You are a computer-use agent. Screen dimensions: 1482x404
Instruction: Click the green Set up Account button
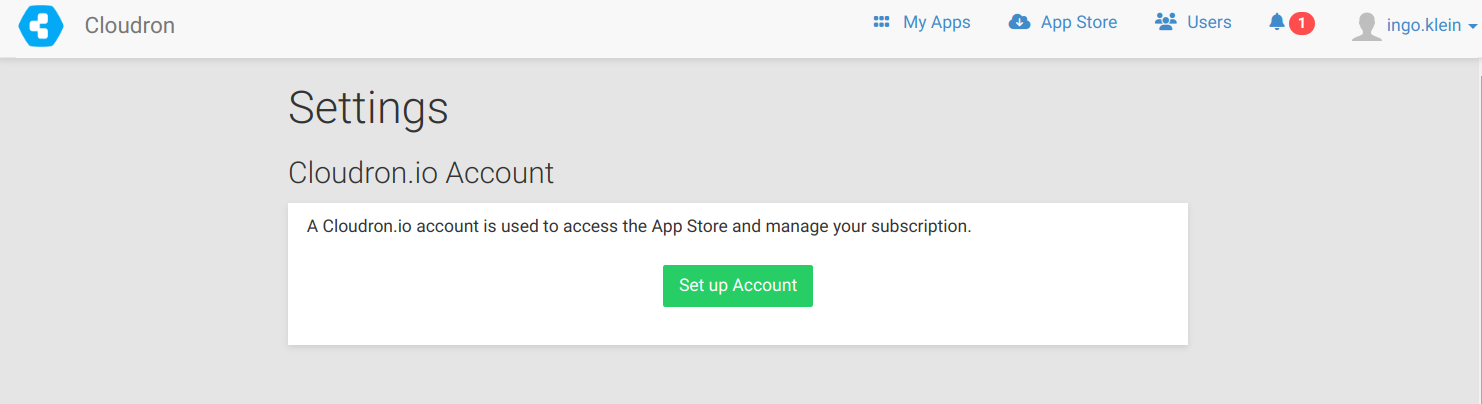click(738, 286)
